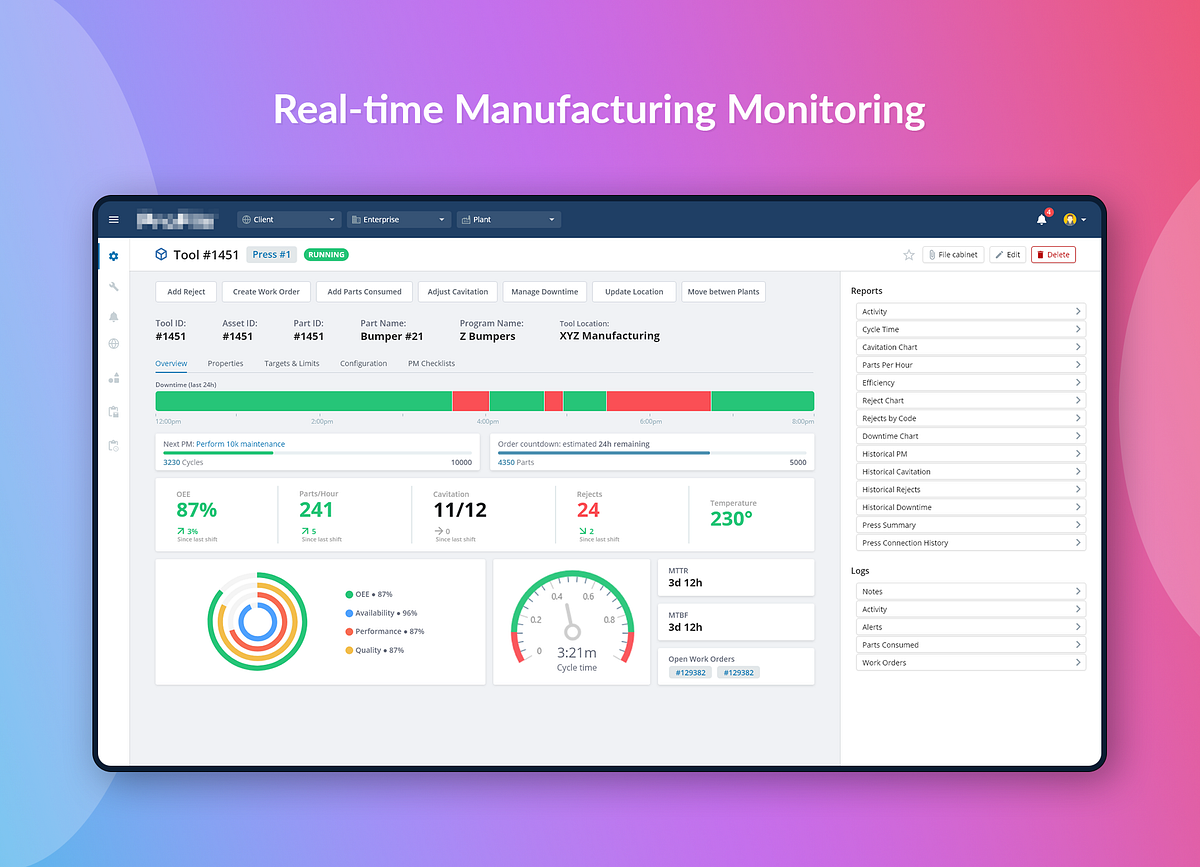Viewport: 1200px width, 867px height.
Task: Click the File cabinet icon button
Action: (x=952, y=254)
